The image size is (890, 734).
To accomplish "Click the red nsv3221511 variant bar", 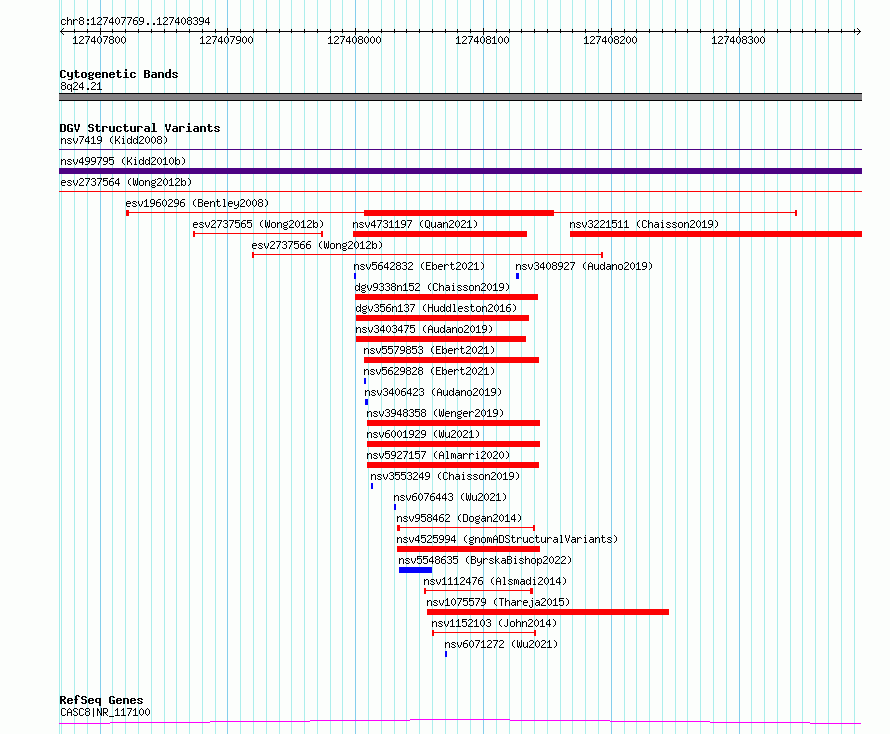I will (716, 234).
